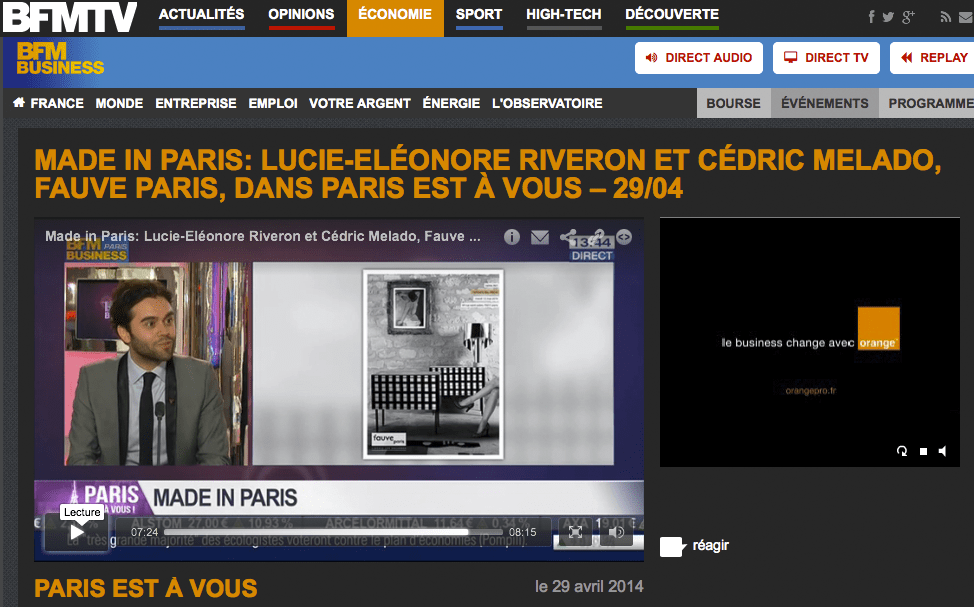Click the DIRECT TV button
Viewport: 974px width, 607px height.
point(826,58)
